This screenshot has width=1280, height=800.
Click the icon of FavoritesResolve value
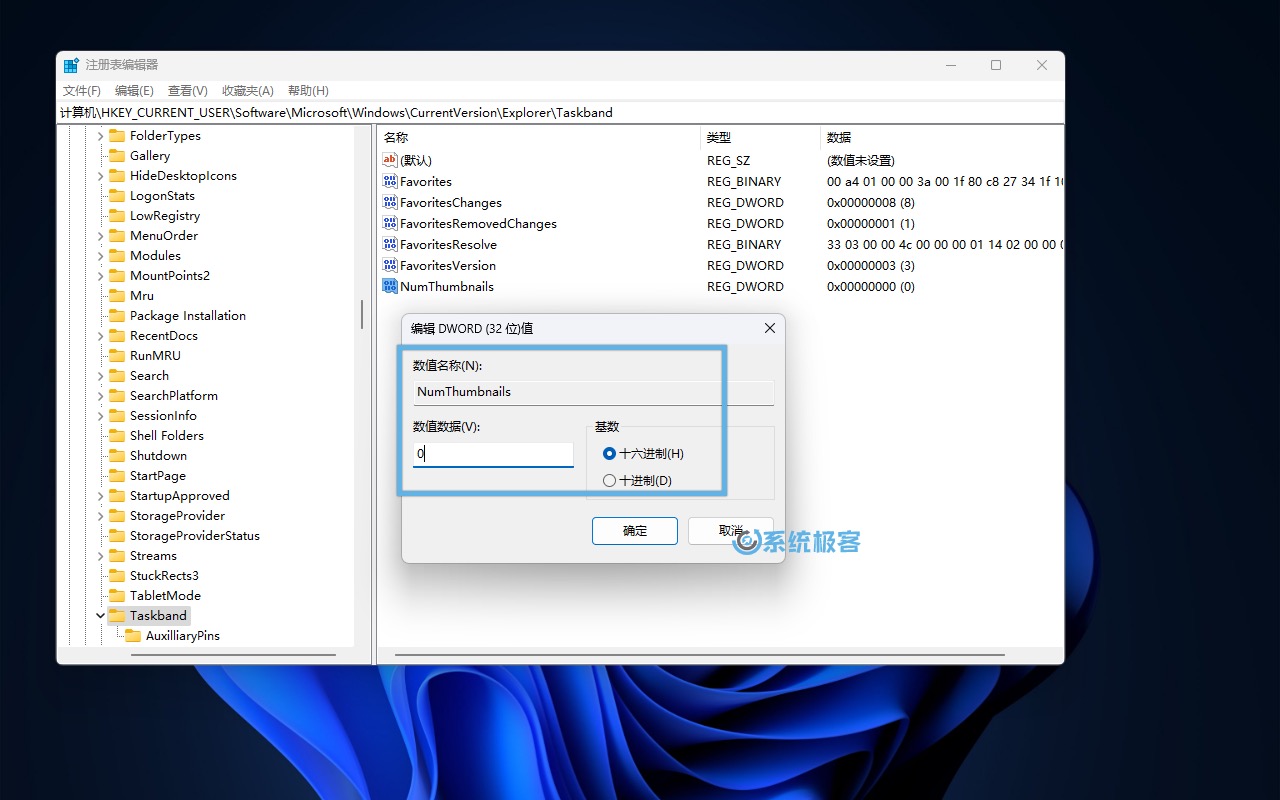(x=390, y=244)
